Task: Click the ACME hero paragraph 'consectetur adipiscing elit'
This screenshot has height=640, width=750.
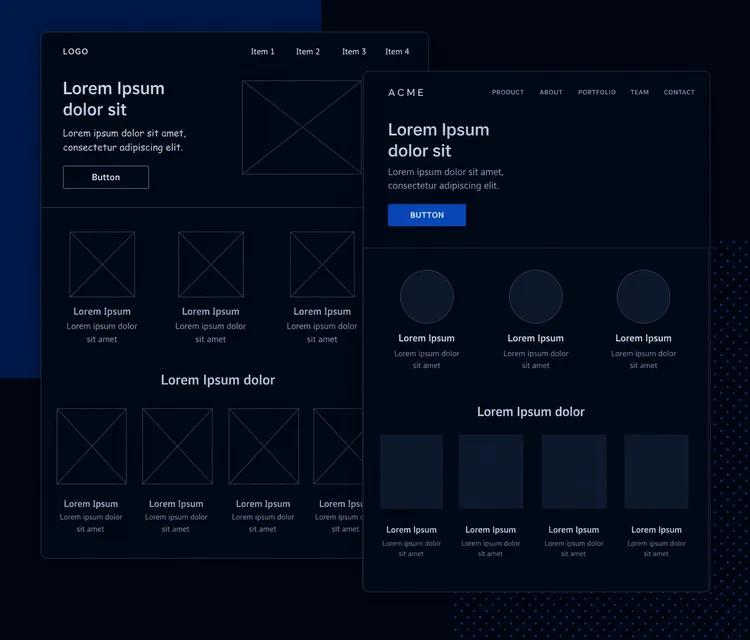Action: tap(443, 186)
